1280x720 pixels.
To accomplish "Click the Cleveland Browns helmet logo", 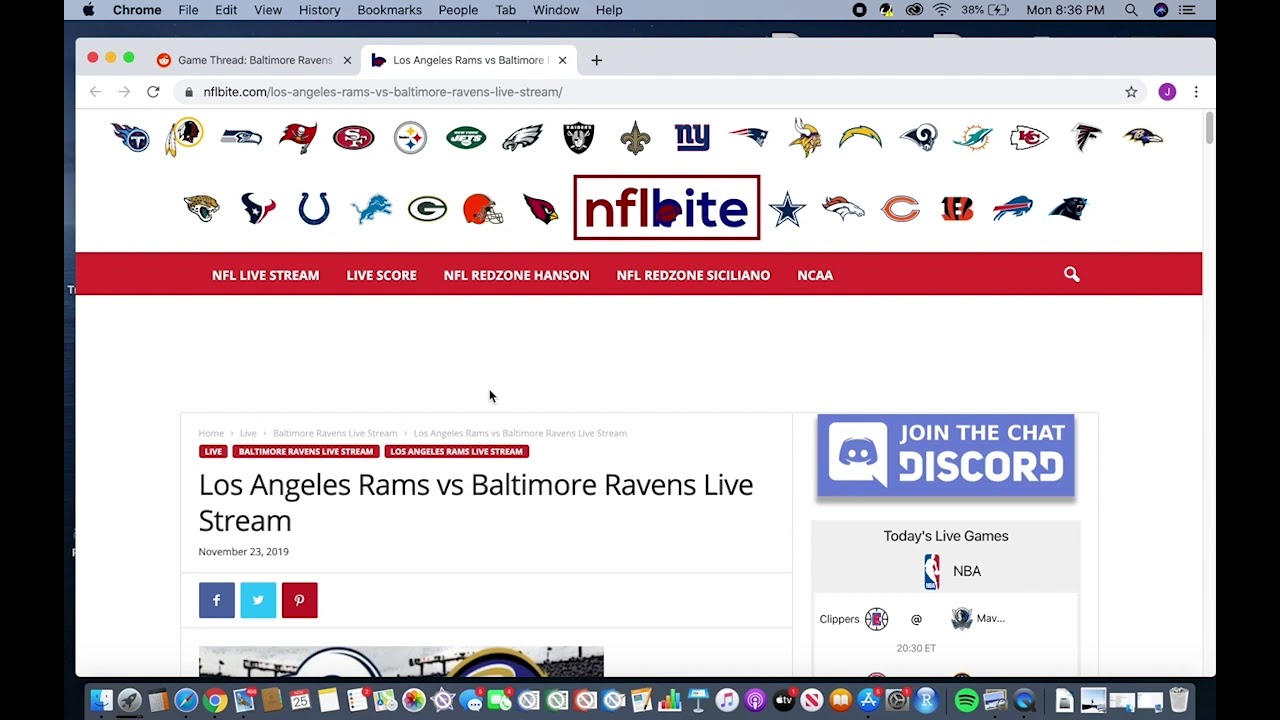I will point(483,209).
